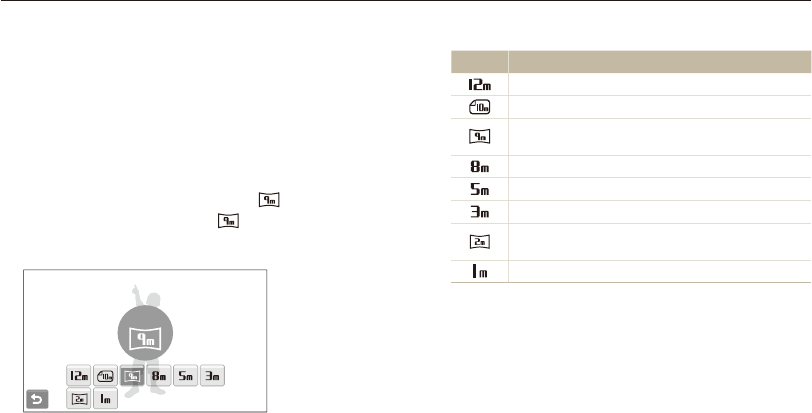Tap the highlighted 9m wide option in the row

[130, 376]
